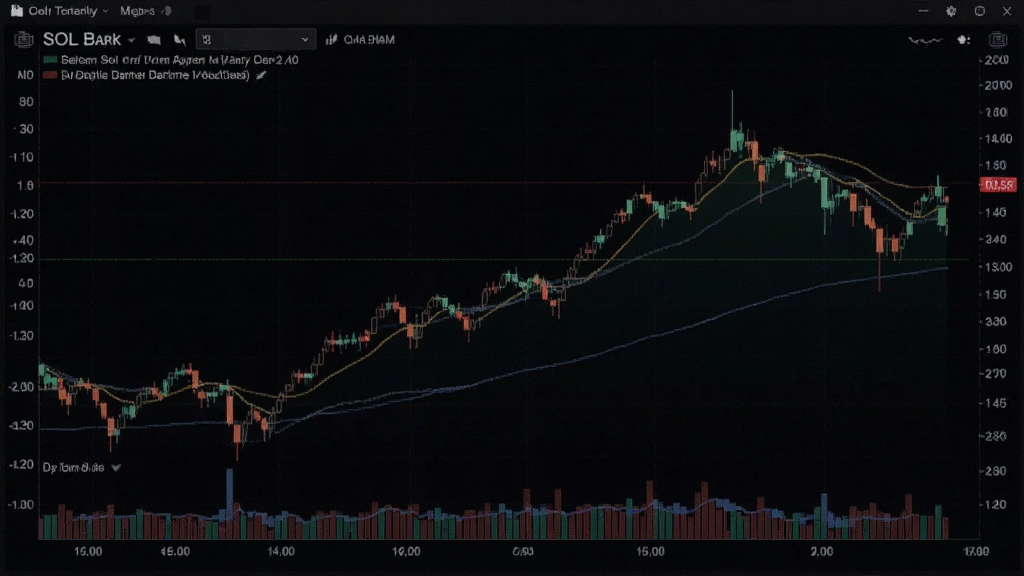Click the document icon in title bar

tap(16, 11)
